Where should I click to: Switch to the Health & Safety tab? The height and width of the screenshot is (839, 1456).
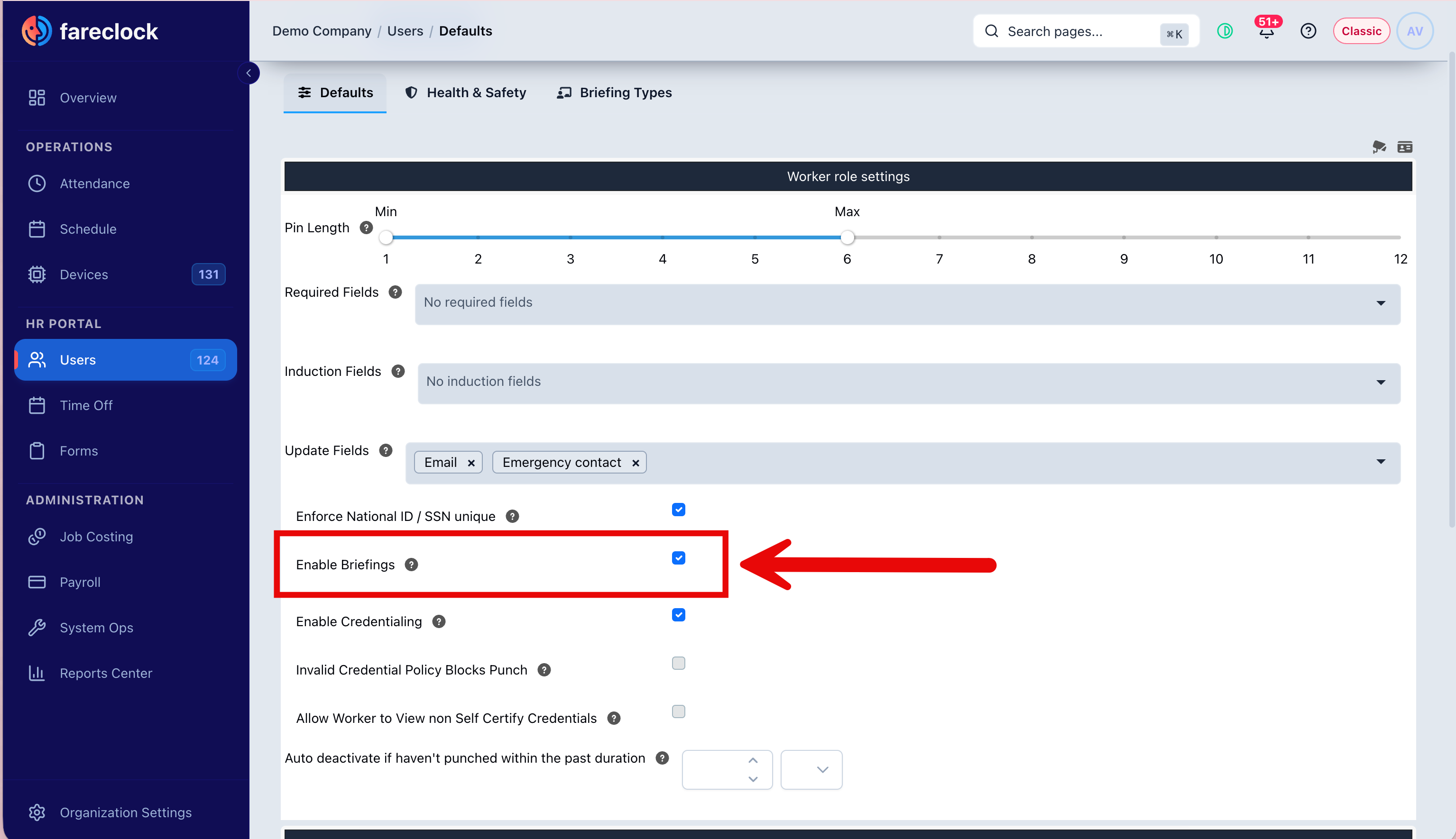pos(466,93)
